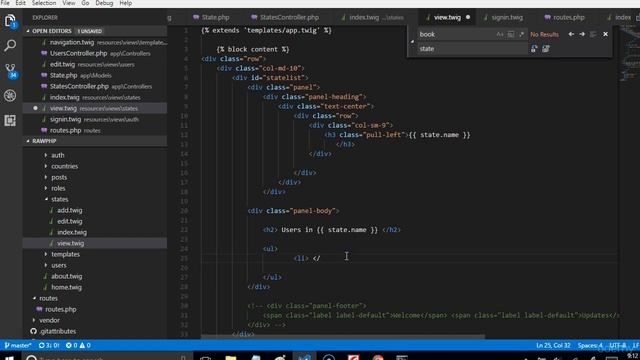This screenshot has width=640, height=360.
Task: Open .gitattributes file in tree
Action: click(x=57, y=331)
